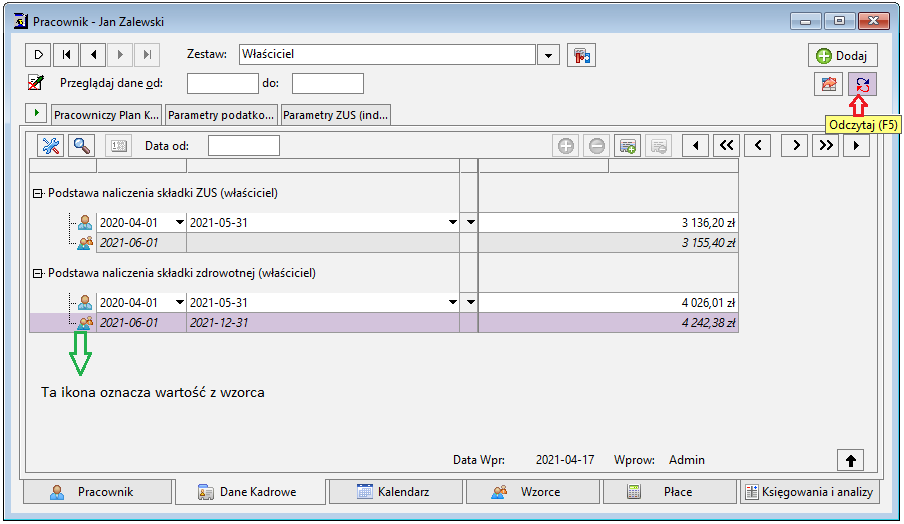Collapse Podstawa naliczenia składki ZUS group
Screen dimensions: 904x524
click(x=37, y=194)
